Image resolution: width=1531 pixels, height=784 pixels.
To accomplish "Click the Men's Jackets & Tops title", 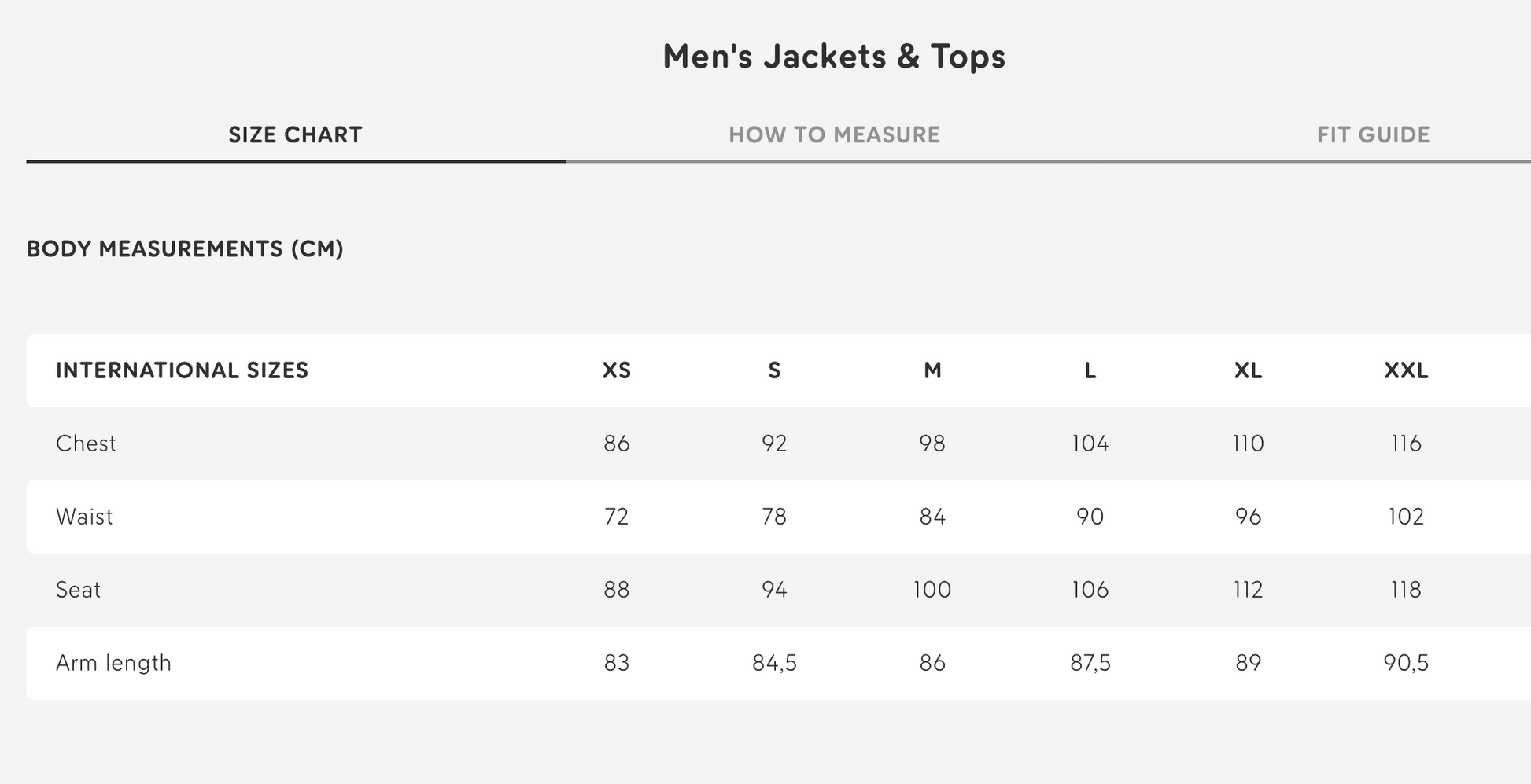I will [834, 55].
